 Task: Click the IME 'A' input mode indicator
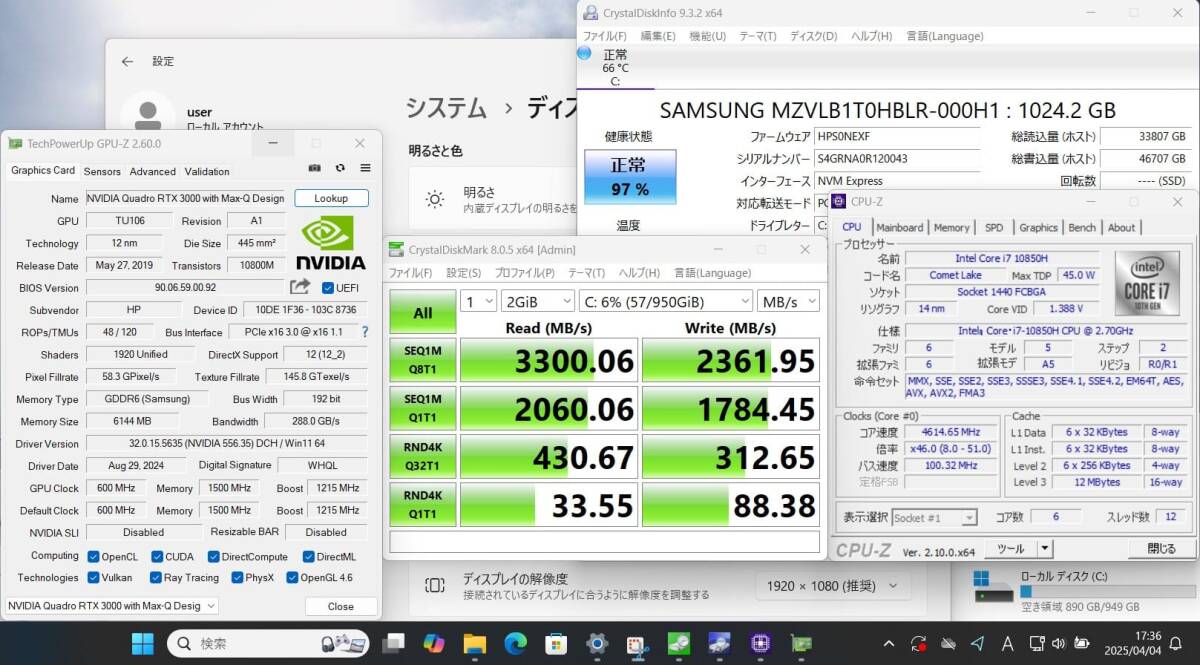point(1007,642)
